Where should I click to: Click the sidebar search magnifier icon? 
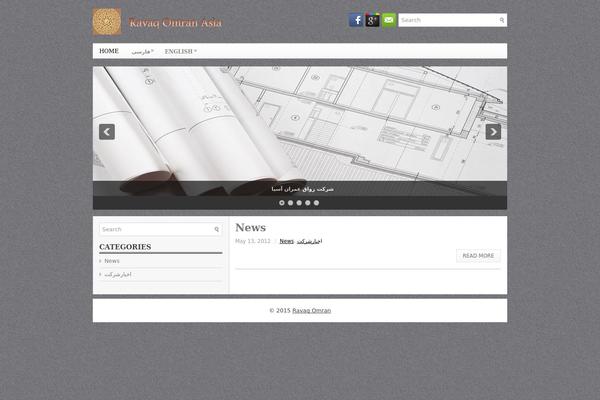tap(217, 229)
